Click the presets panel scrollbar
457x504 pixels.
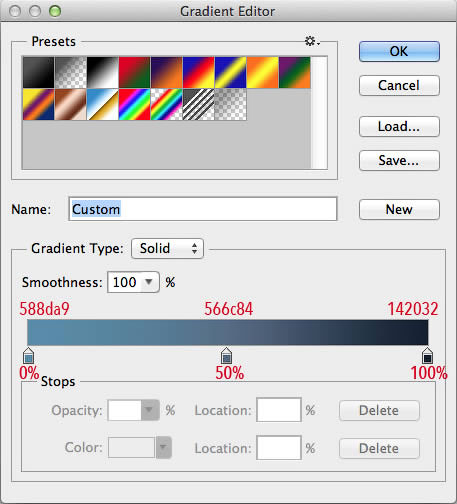(x=319, y=113)
